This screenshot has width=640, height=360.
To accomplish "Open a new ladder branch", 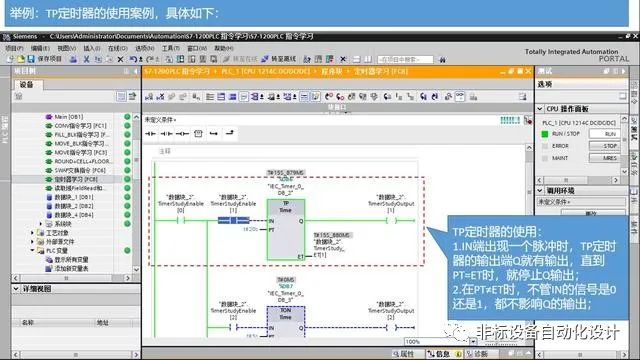I will click(x=214, y=133).
